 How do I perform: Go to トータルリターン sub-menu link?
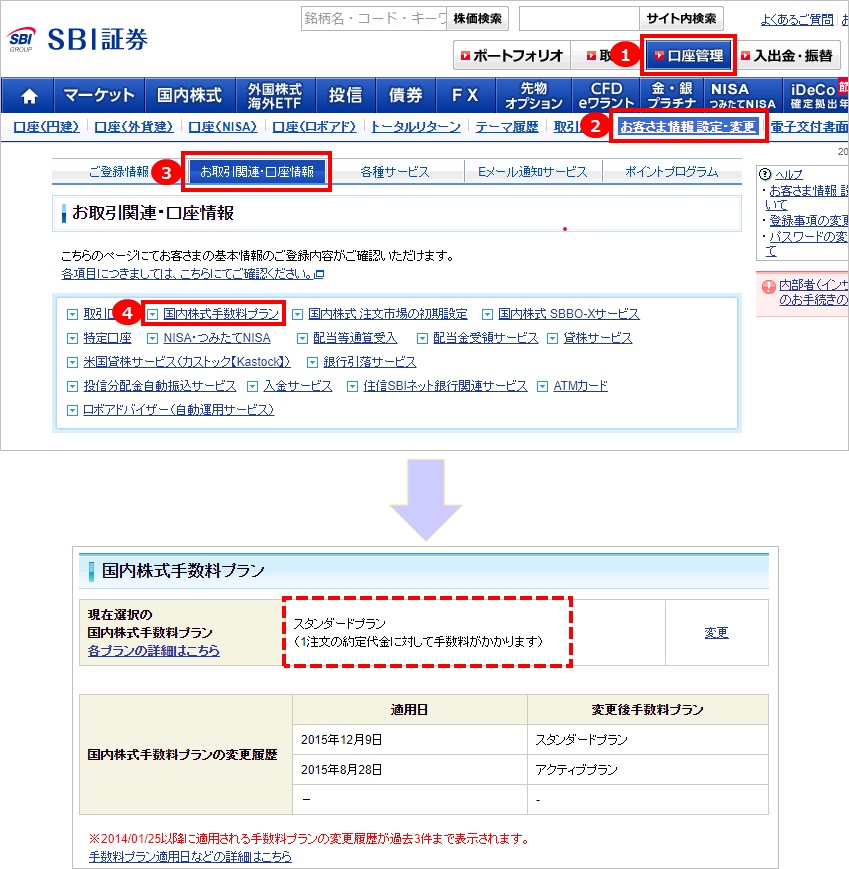pos(416,127)
